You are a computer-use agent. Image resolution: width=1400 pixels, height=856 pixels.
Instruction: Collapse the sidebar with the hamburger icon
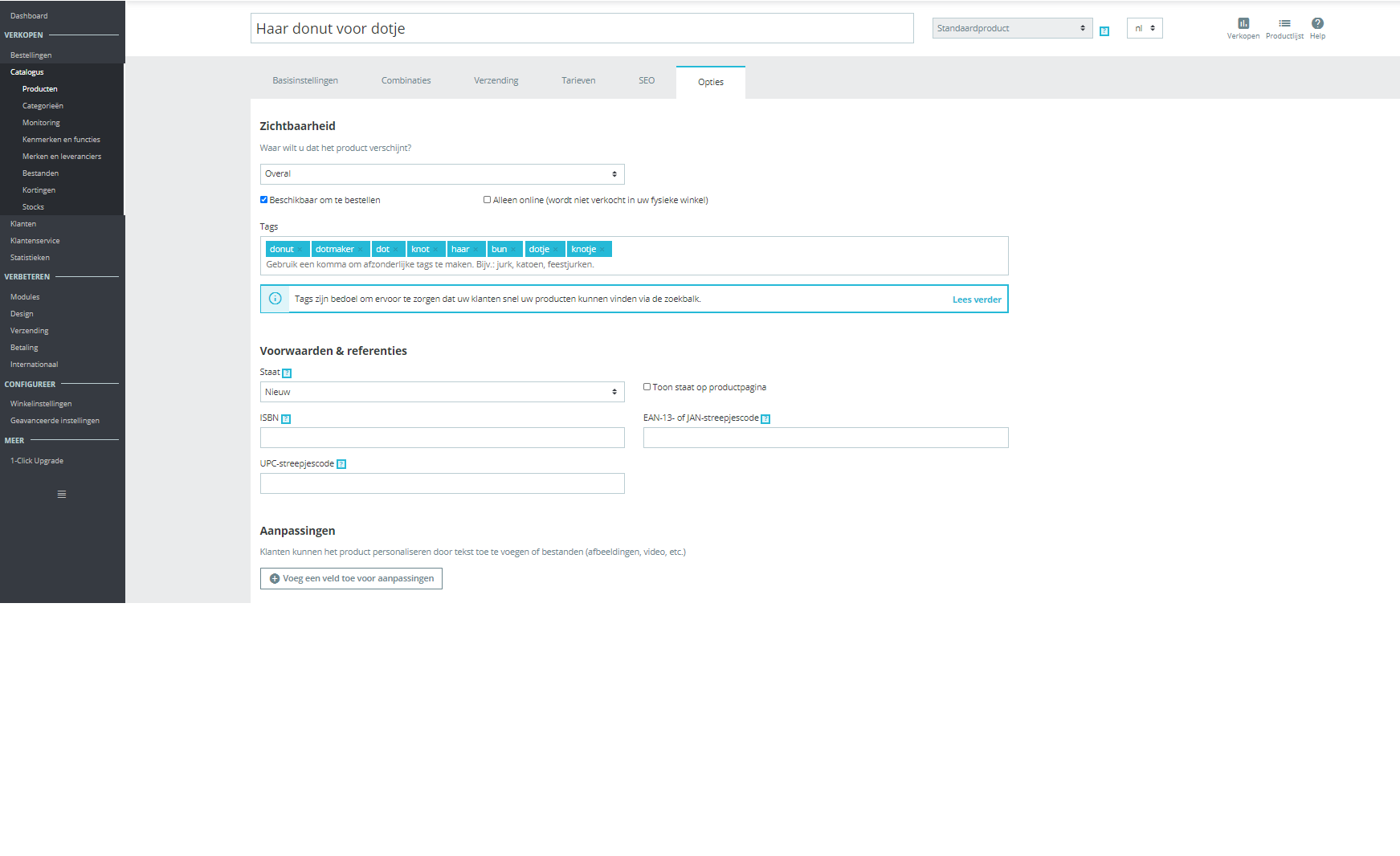pyautogui.click(x=62, y=495)
